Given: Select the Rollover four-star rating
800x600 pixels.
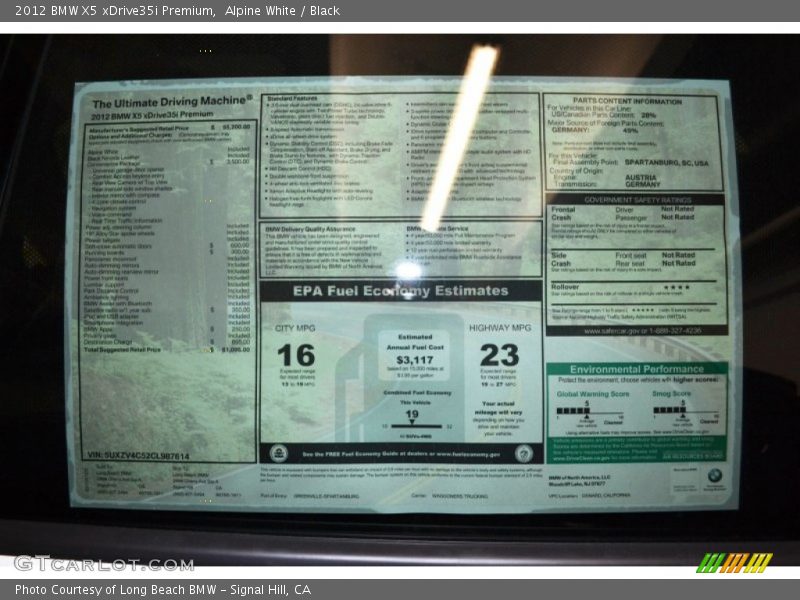Looking at the screenshot, I should (677, 287).
